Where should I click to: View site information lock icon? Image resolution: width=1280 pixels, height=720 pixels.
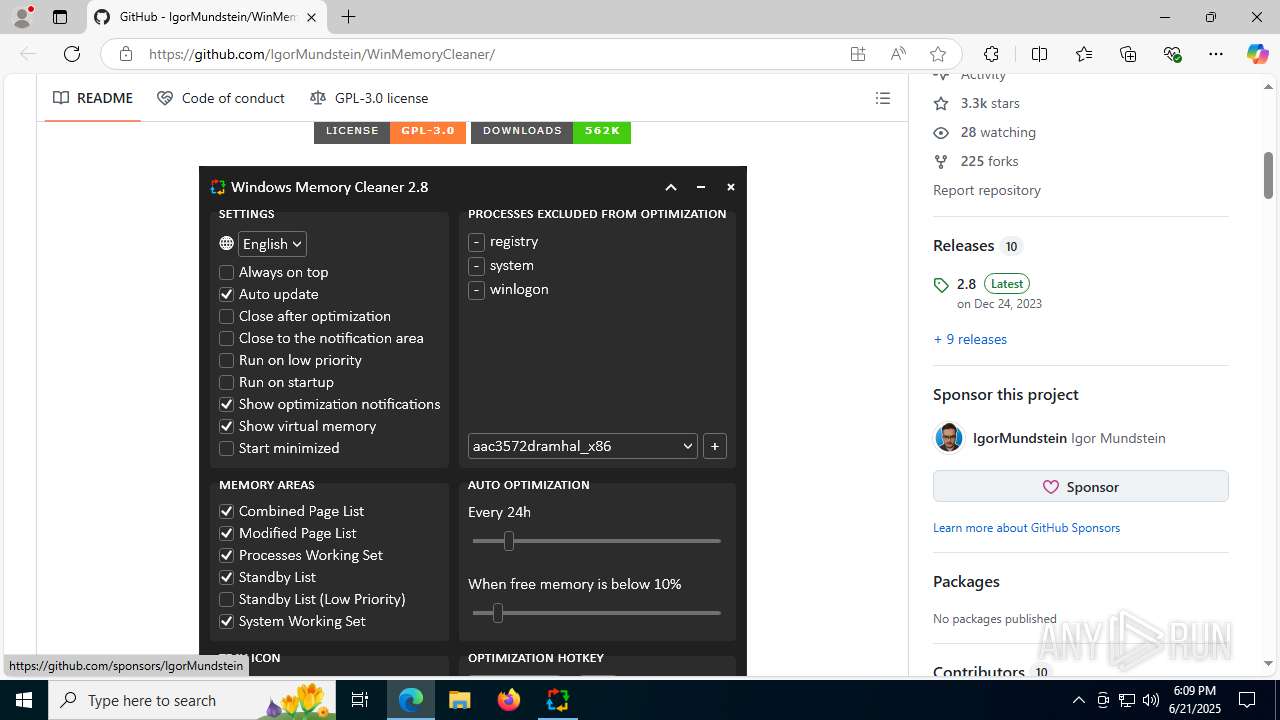pos(125,54)
